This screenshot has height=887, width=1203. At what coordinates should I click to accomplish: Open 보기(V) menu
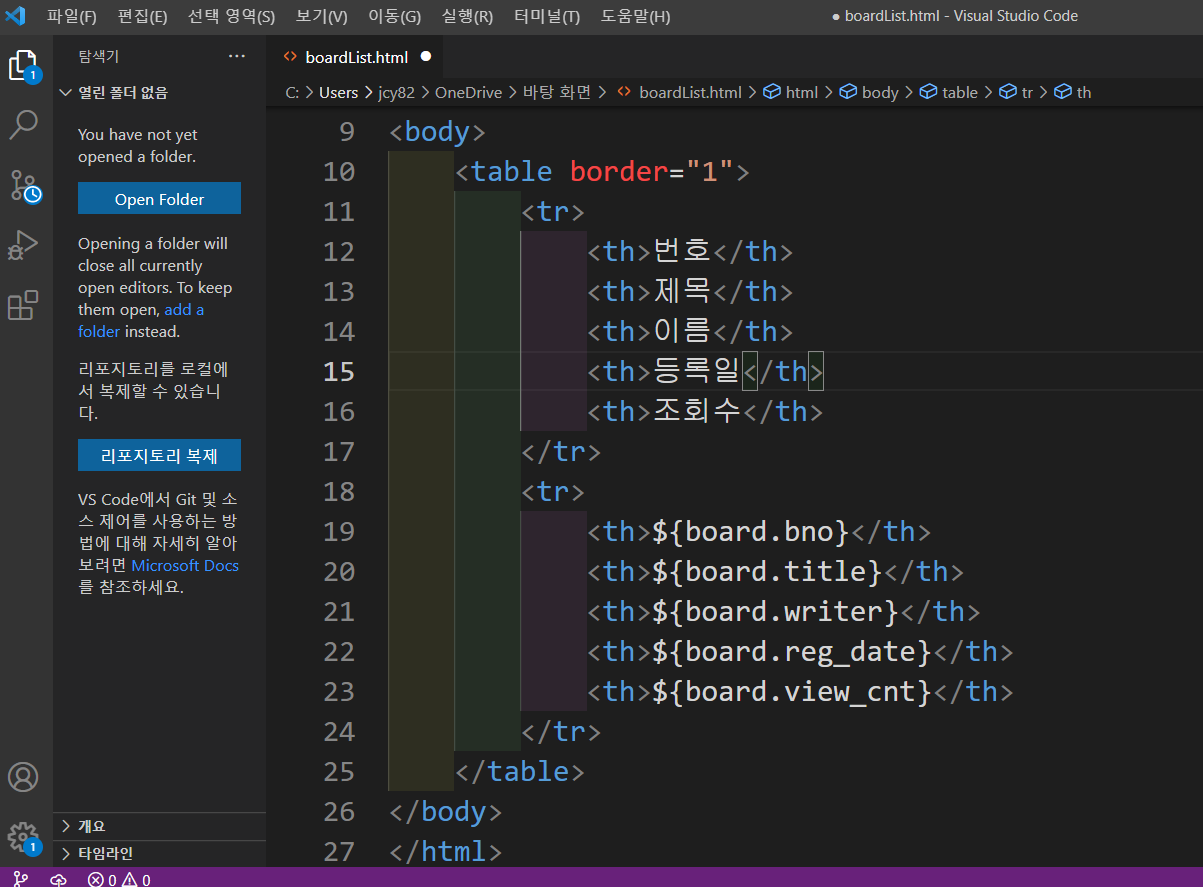click(322, 16)
